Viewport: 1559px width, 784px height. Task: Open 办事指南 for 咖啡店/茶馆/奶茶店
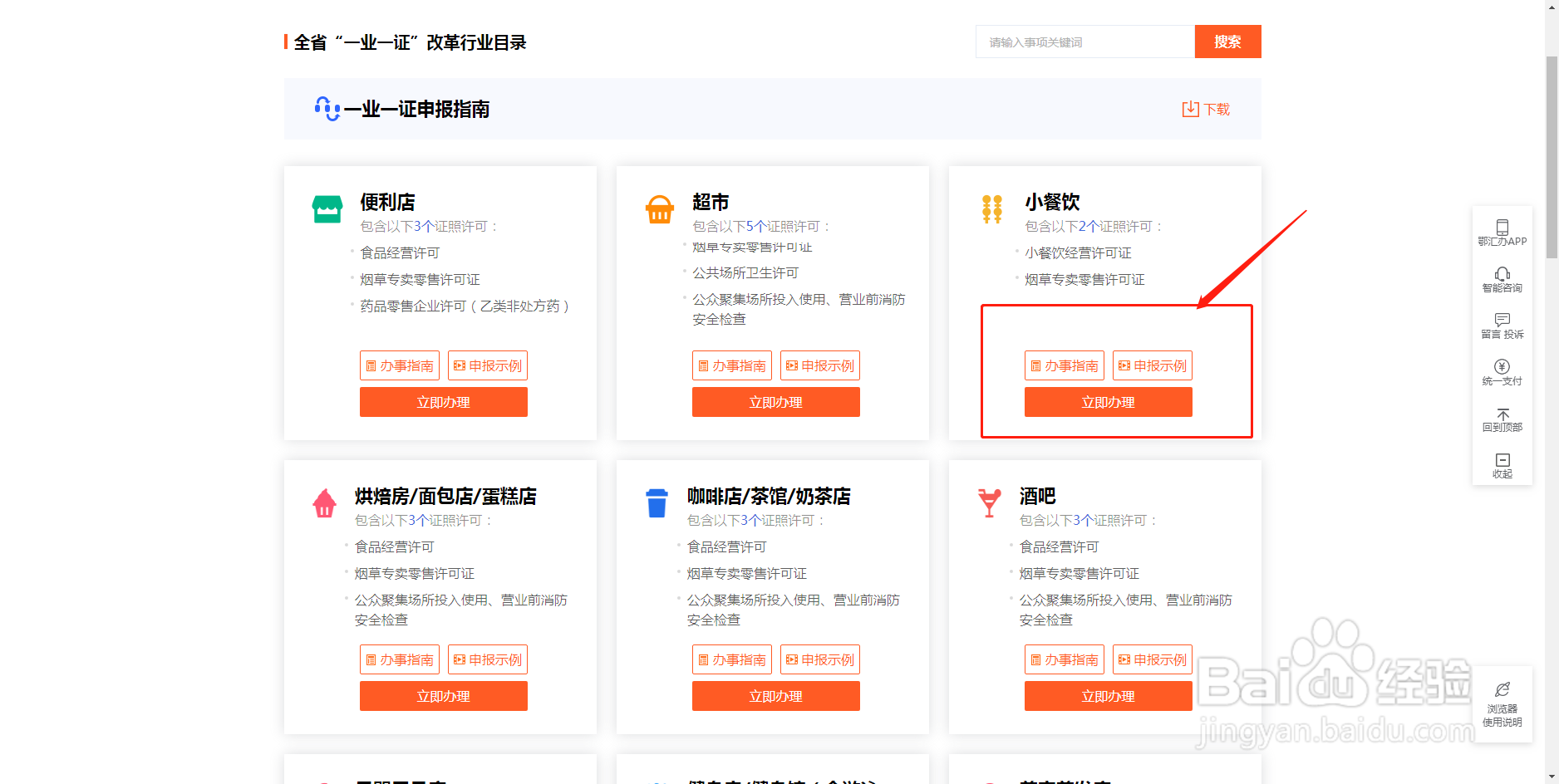732,659
